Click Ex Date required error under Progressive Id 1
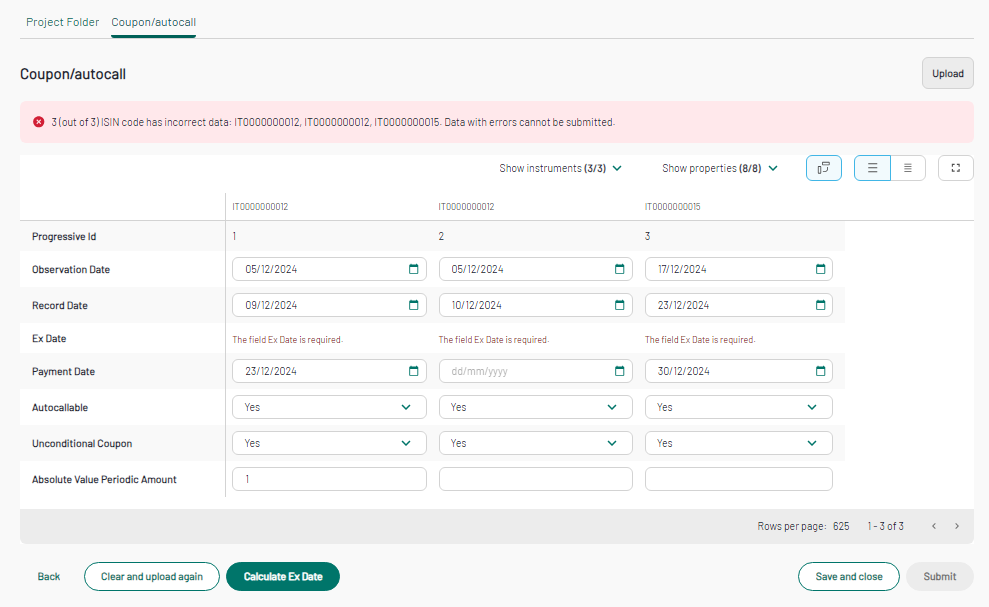 click(288, 339)
